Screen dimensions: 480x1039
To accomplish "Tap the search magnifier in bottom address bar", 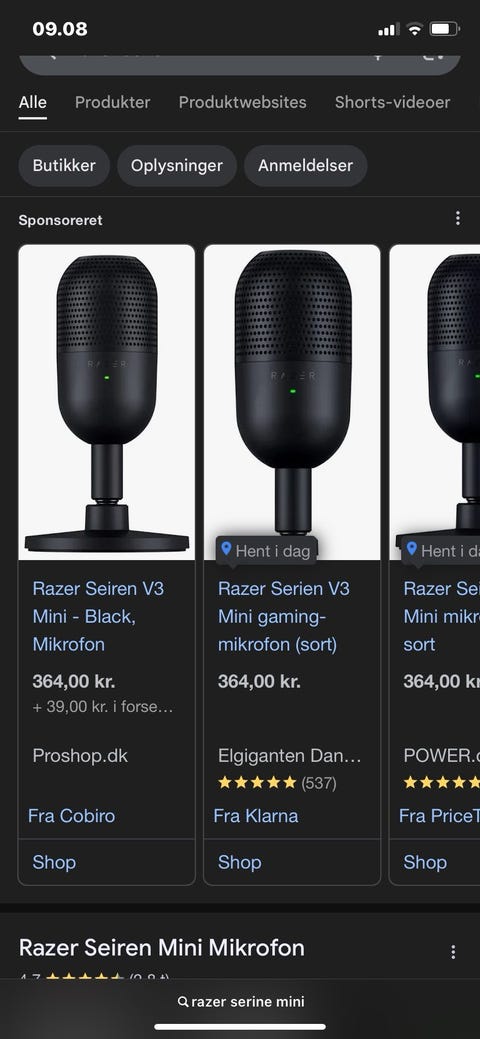I will pyautogui.click(x=183, y=1002).
